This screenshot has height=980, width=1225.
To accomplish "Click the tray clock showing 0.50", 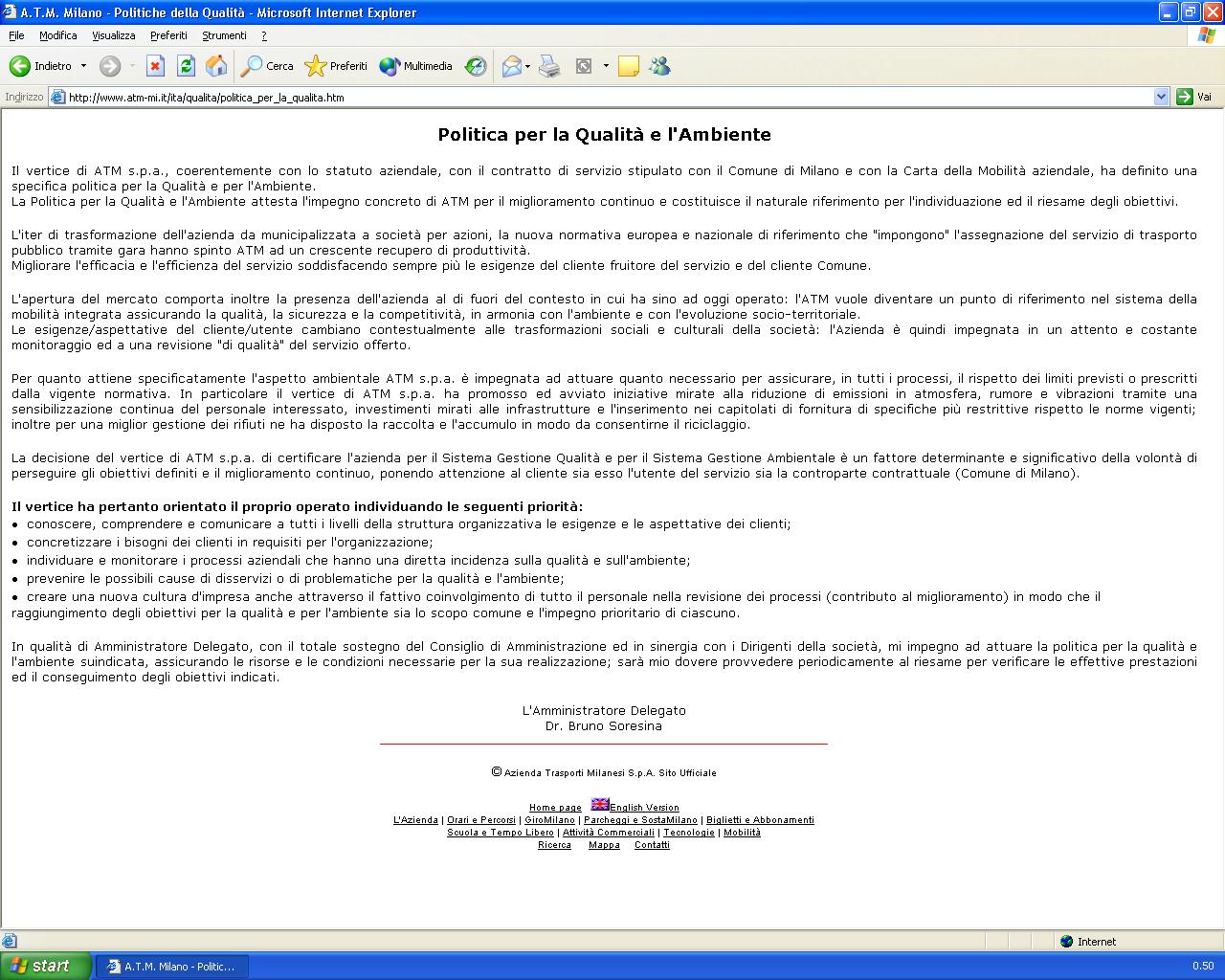I will pos(1203,967).
